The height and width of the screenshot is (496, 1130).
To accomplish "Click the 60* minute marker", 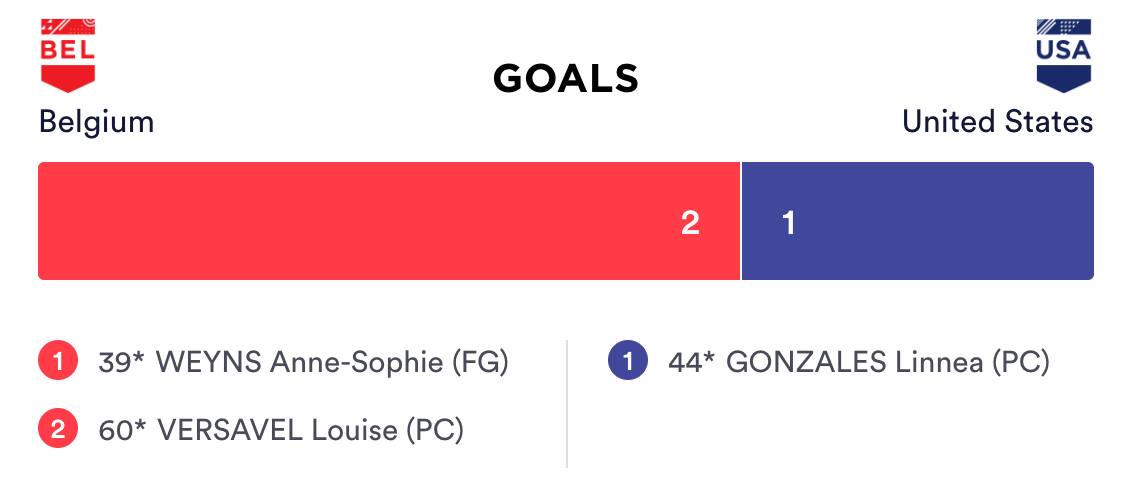I will click(122, 431).
